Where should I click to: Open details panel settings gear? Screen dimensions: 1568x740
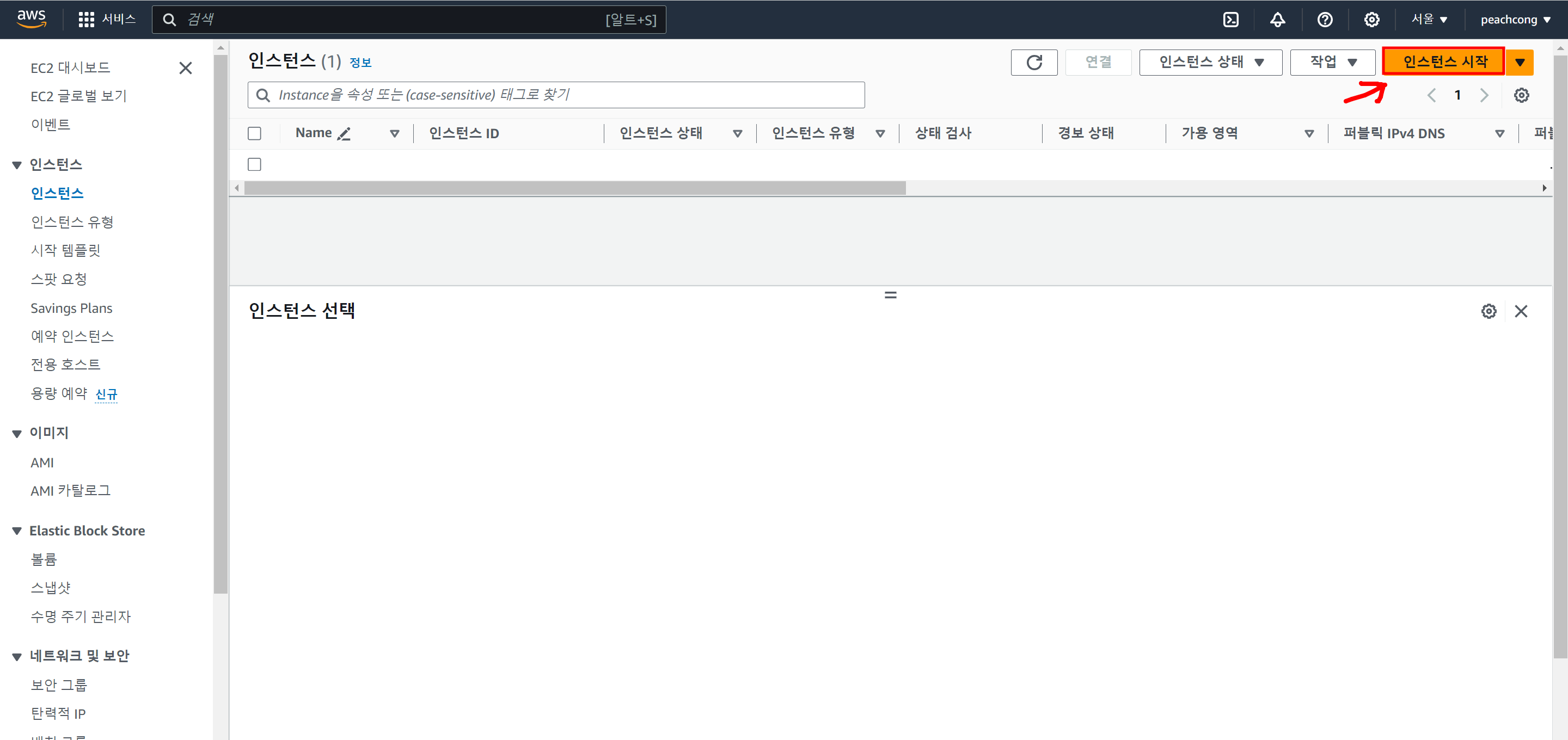[x=1489, y=311]
